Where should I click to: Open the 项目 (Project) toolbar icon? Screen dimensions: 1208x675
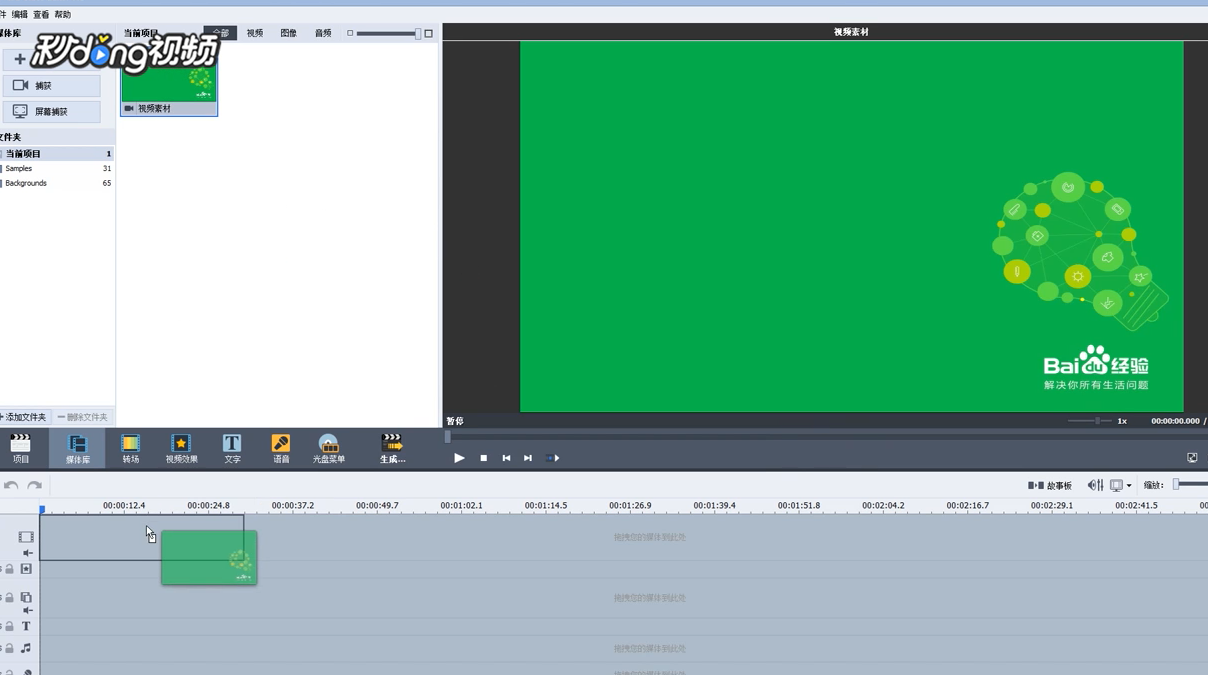coord(20,448)
